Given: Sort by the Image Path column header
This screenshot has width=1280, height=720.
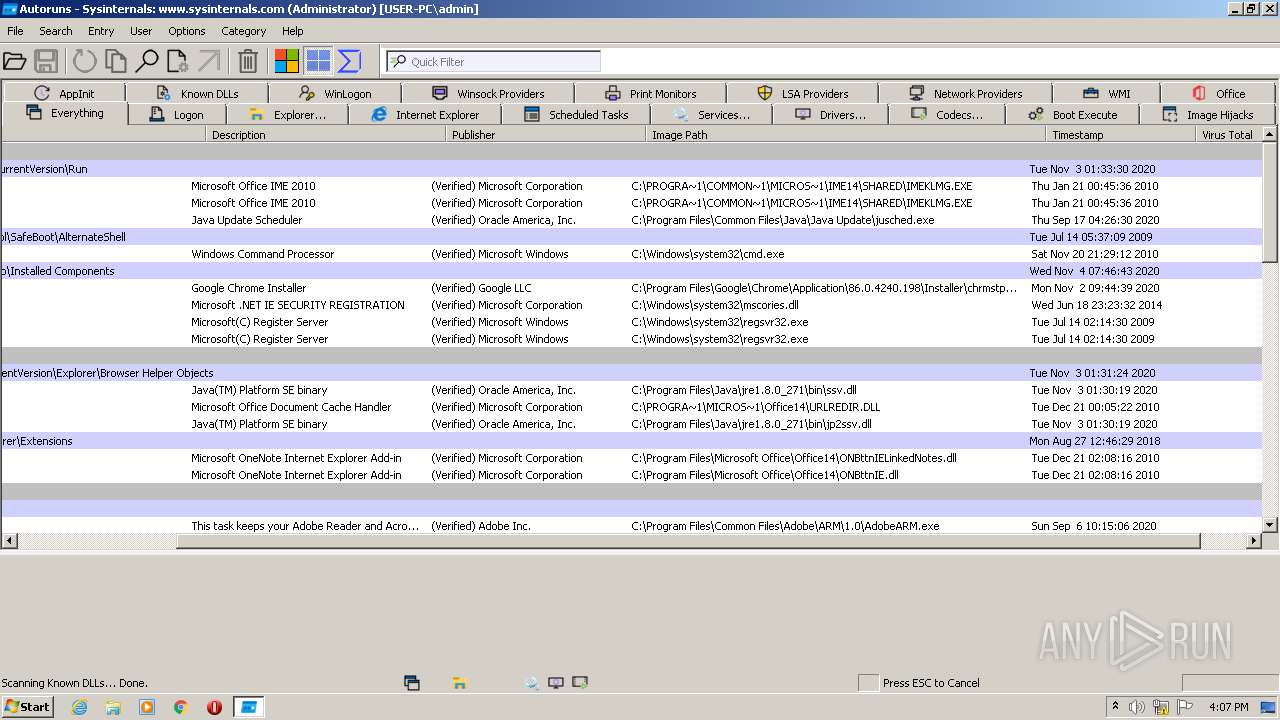Looking at the screenshot, I should click(846, 134).
